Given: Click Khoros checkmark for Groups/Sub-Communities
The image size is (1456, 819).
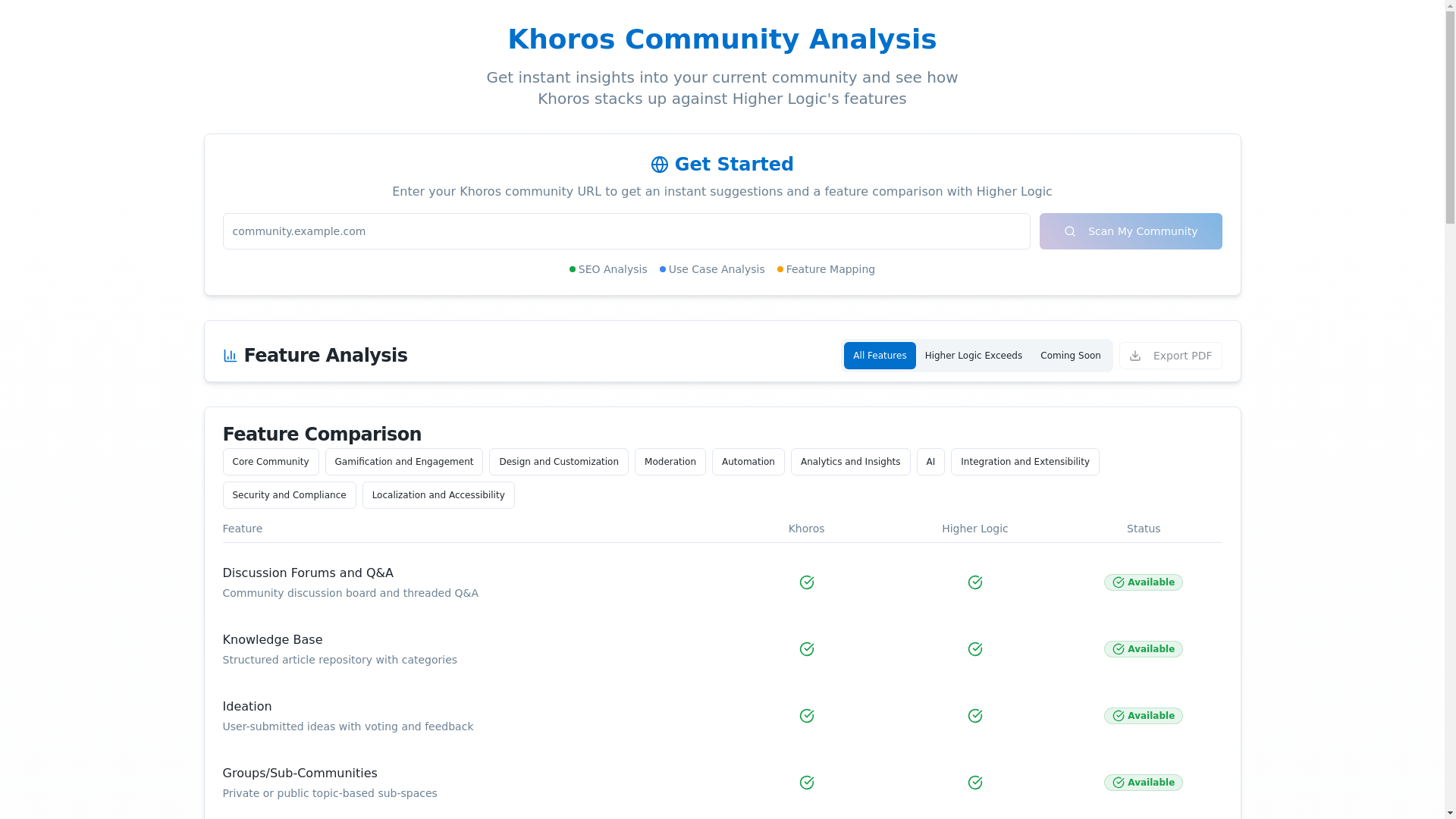Looking at the screenshot, I should (806, 783).
